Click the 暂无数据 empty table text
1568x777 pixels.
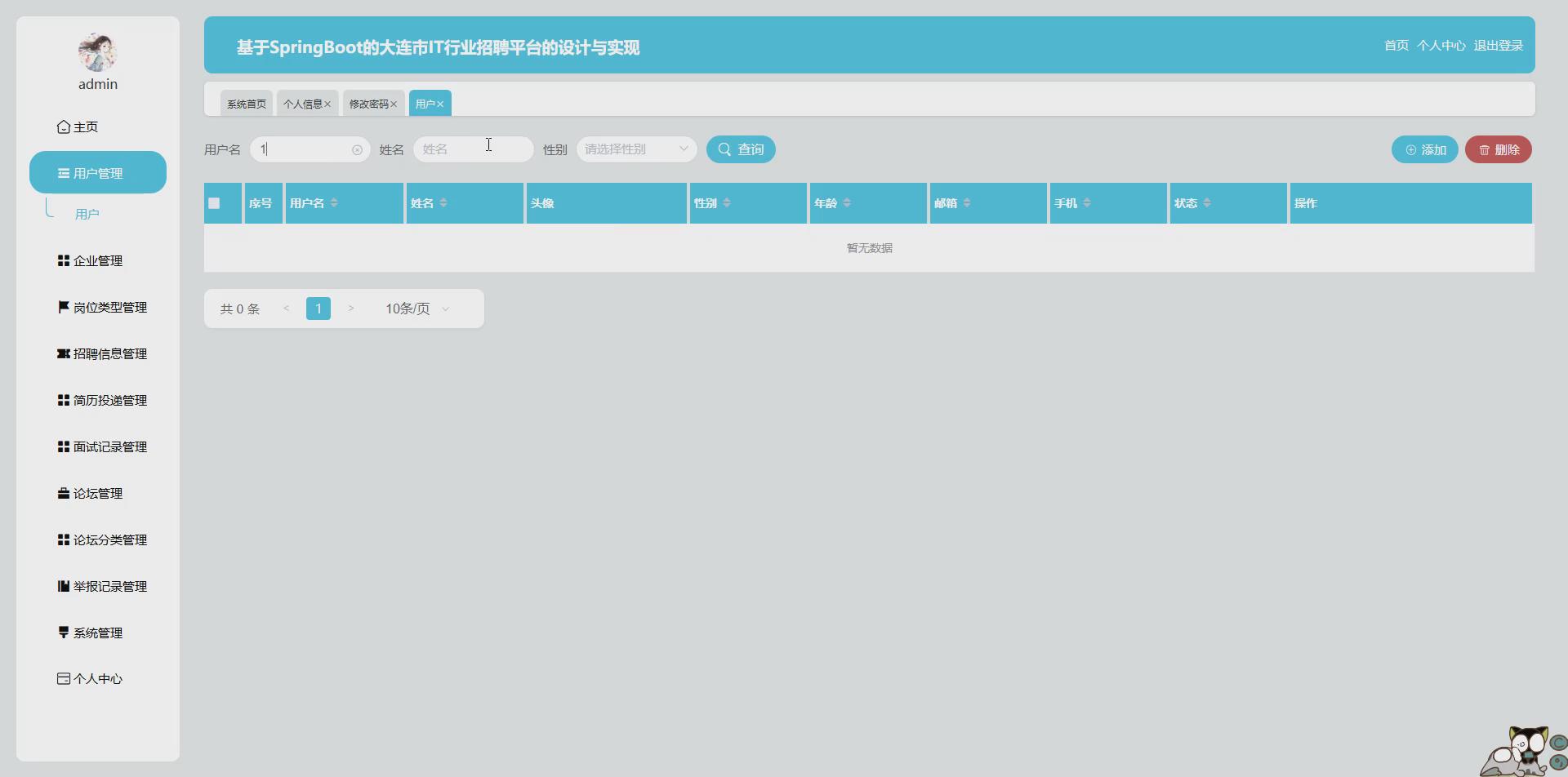coord(870,248)
